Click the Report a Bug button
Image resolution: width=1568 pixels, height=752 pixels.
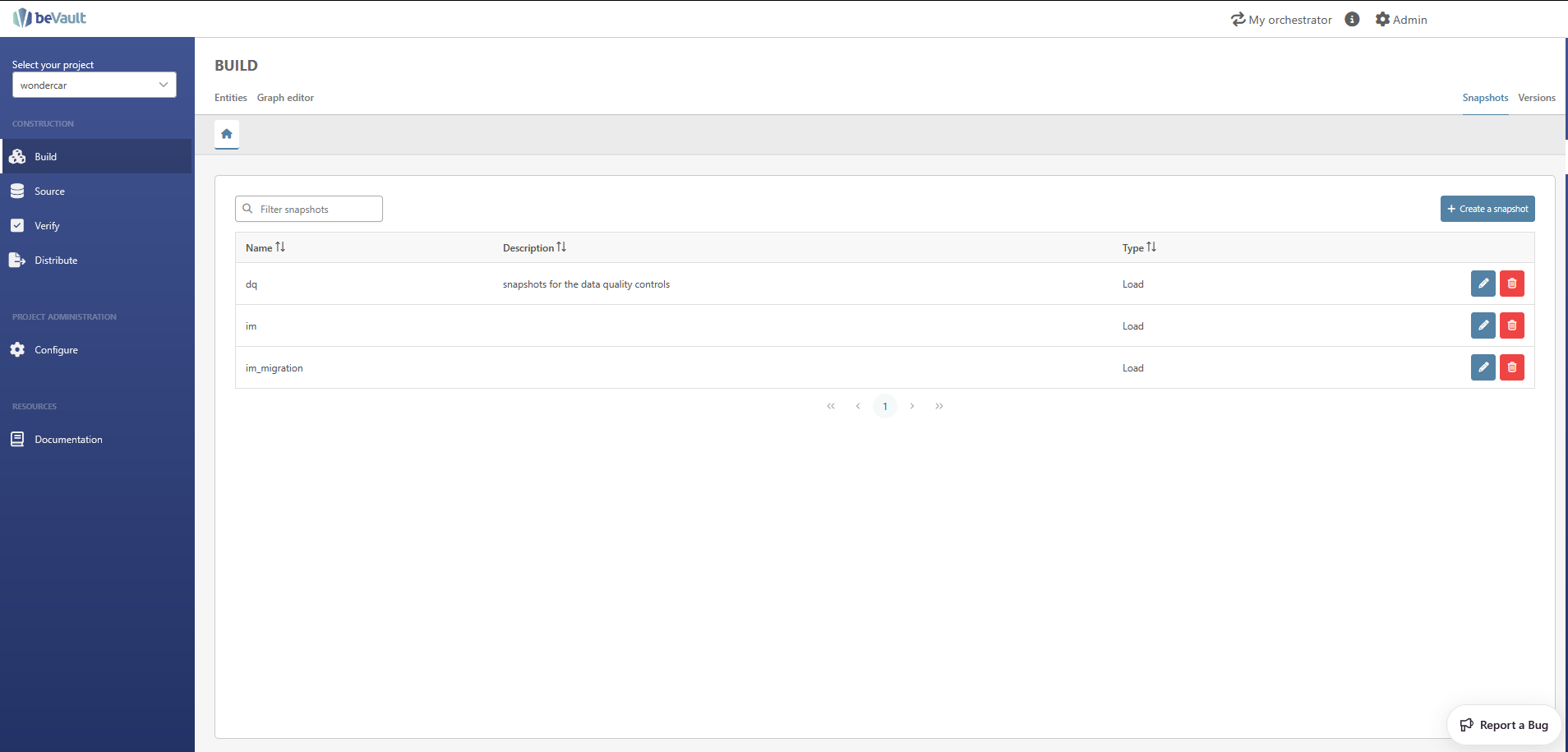[x=1503, y=725]
